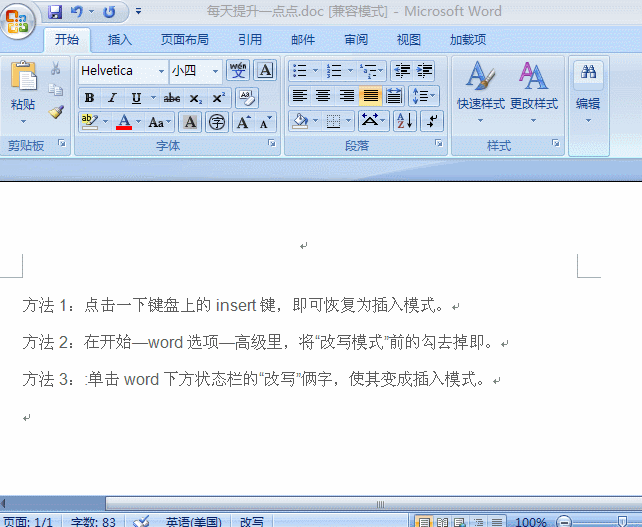Align text right

[347, 96]
